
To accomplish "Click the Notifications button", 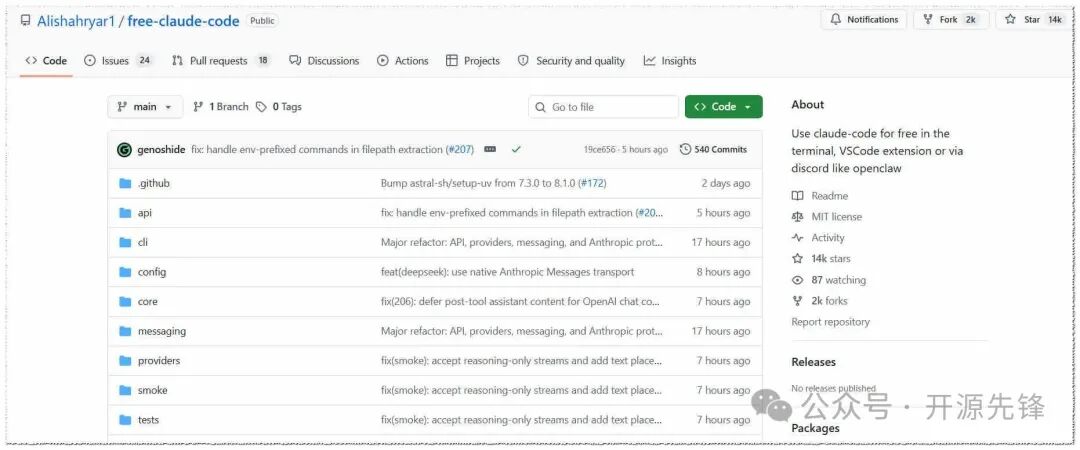I will (x=864, y=19).
